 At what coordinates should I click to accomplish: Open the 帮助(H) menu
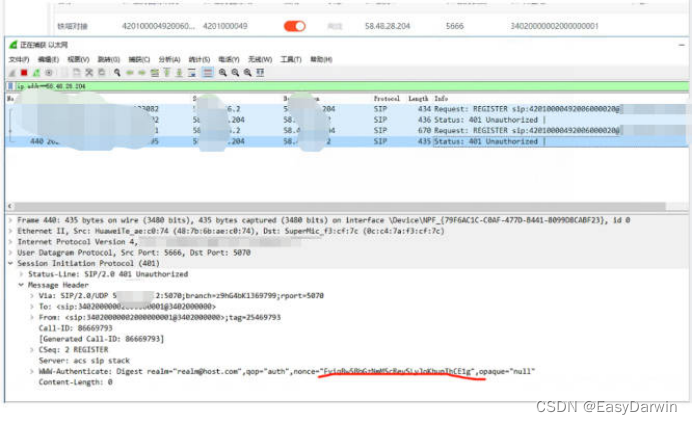click(321, 60)
